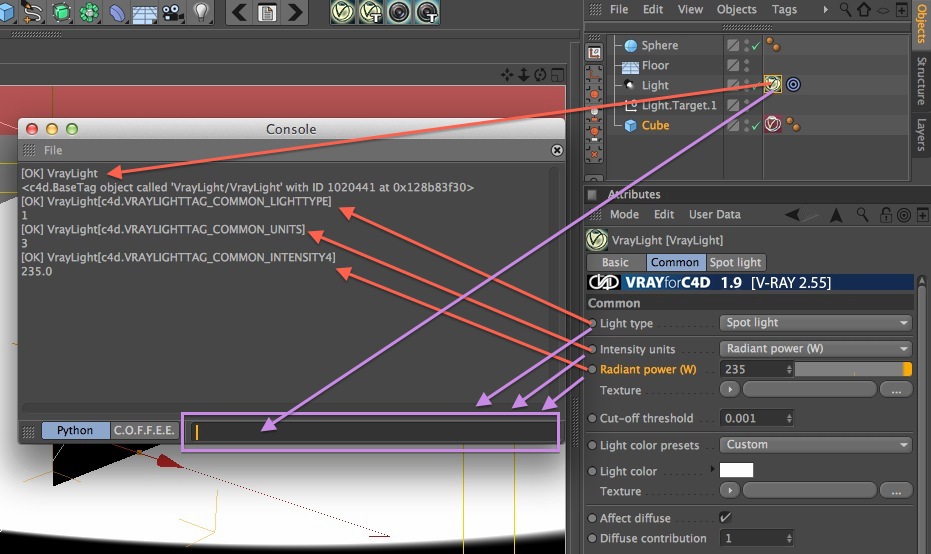
Task: Open the Light type dropdown (Spot light)
Action: (x=816, y=322)
